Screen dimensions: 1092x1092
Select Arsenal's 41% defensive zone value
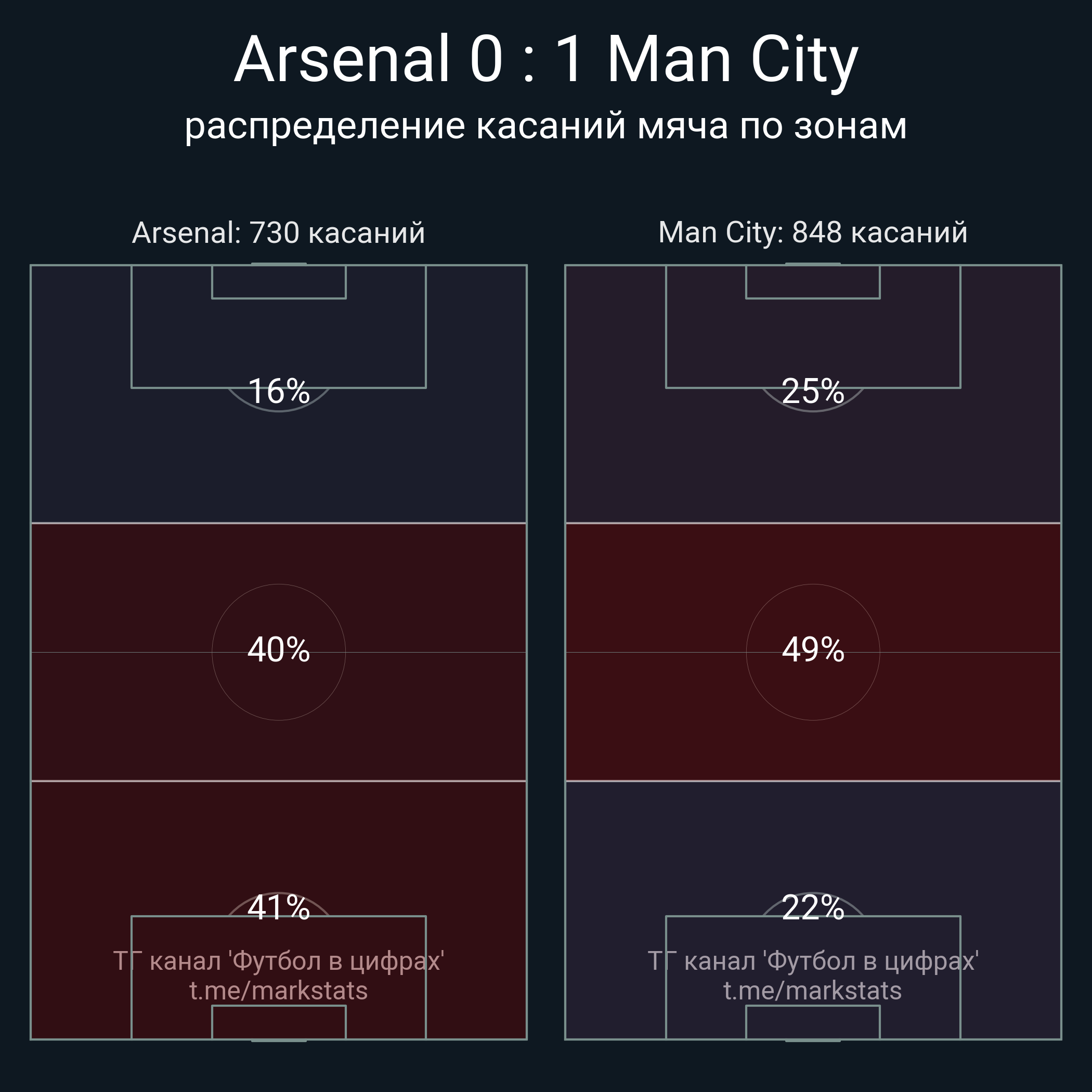coord(279,908)
